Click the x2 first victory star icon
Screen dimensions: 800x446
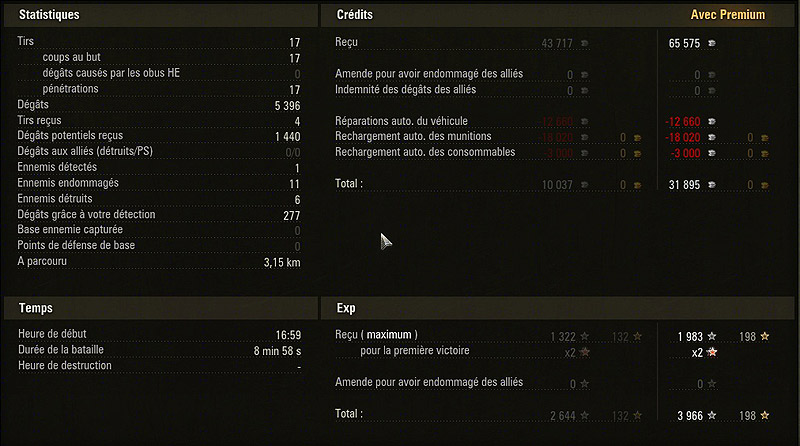pyautogui.click(x=713, y=352)
